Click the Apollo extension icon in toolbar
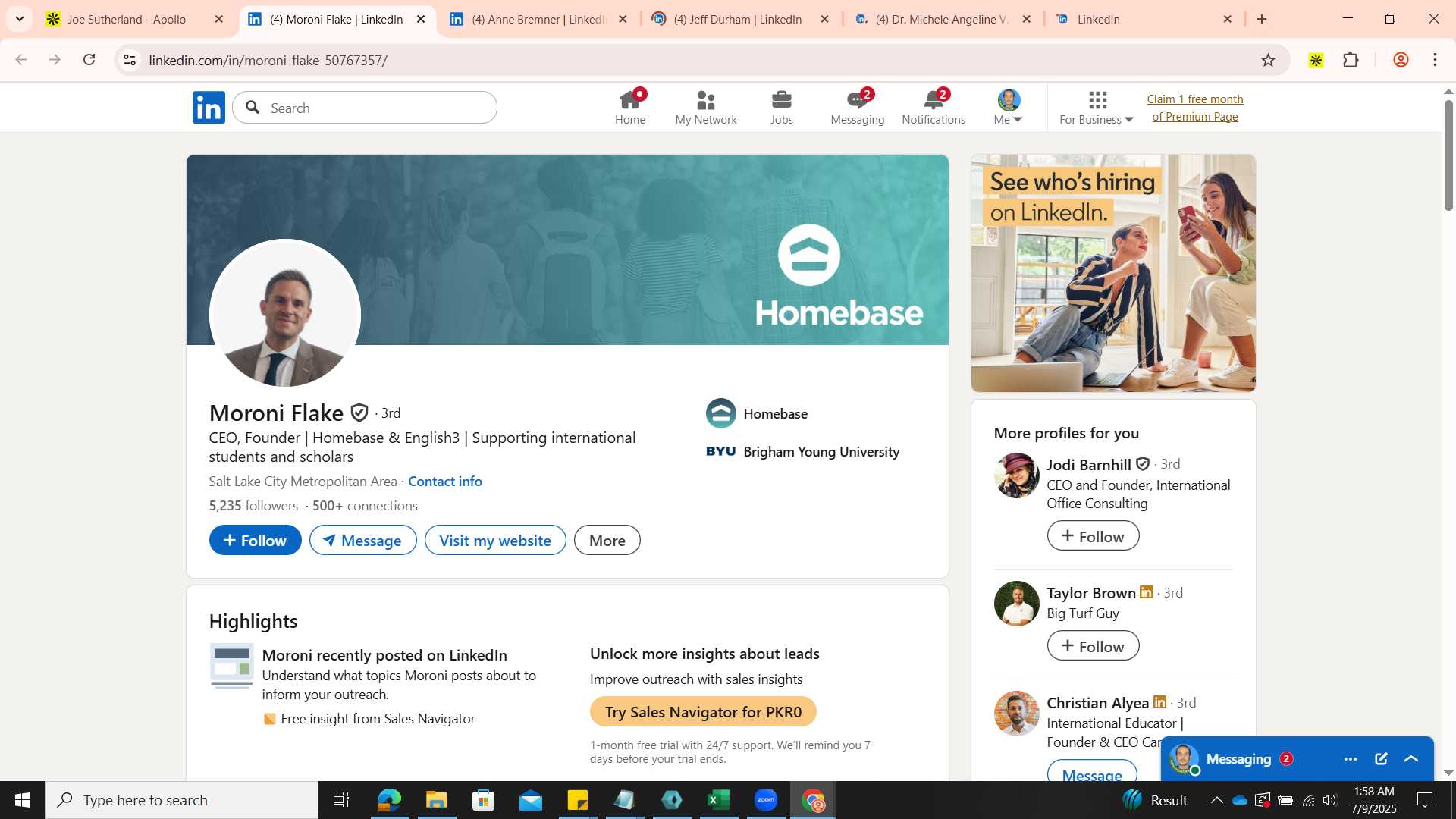Screen dimensions: 1456x819 coord(1316,60)
